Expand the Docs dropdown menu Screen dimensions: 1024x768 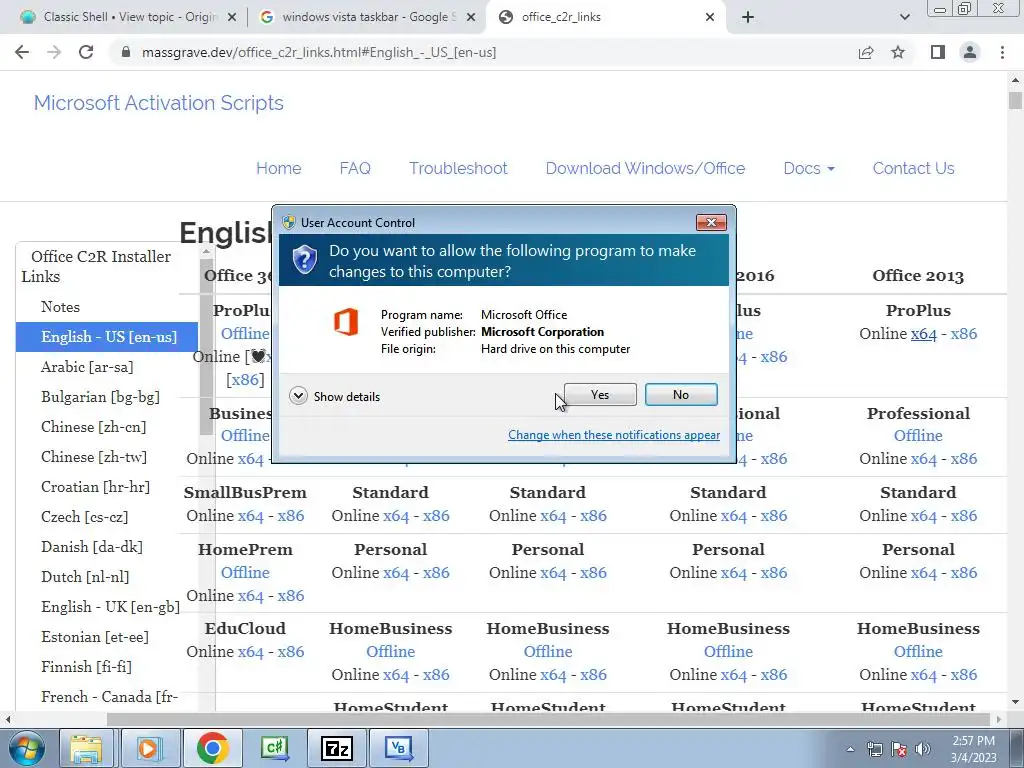click(x=808, y=168)
